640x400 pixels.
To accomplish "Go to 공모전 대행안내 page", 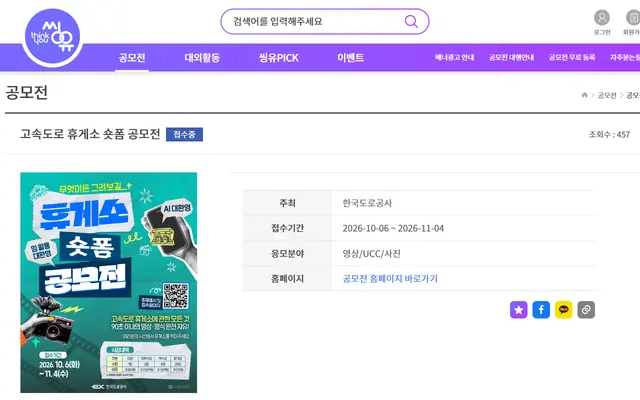I will coord(511,58).
